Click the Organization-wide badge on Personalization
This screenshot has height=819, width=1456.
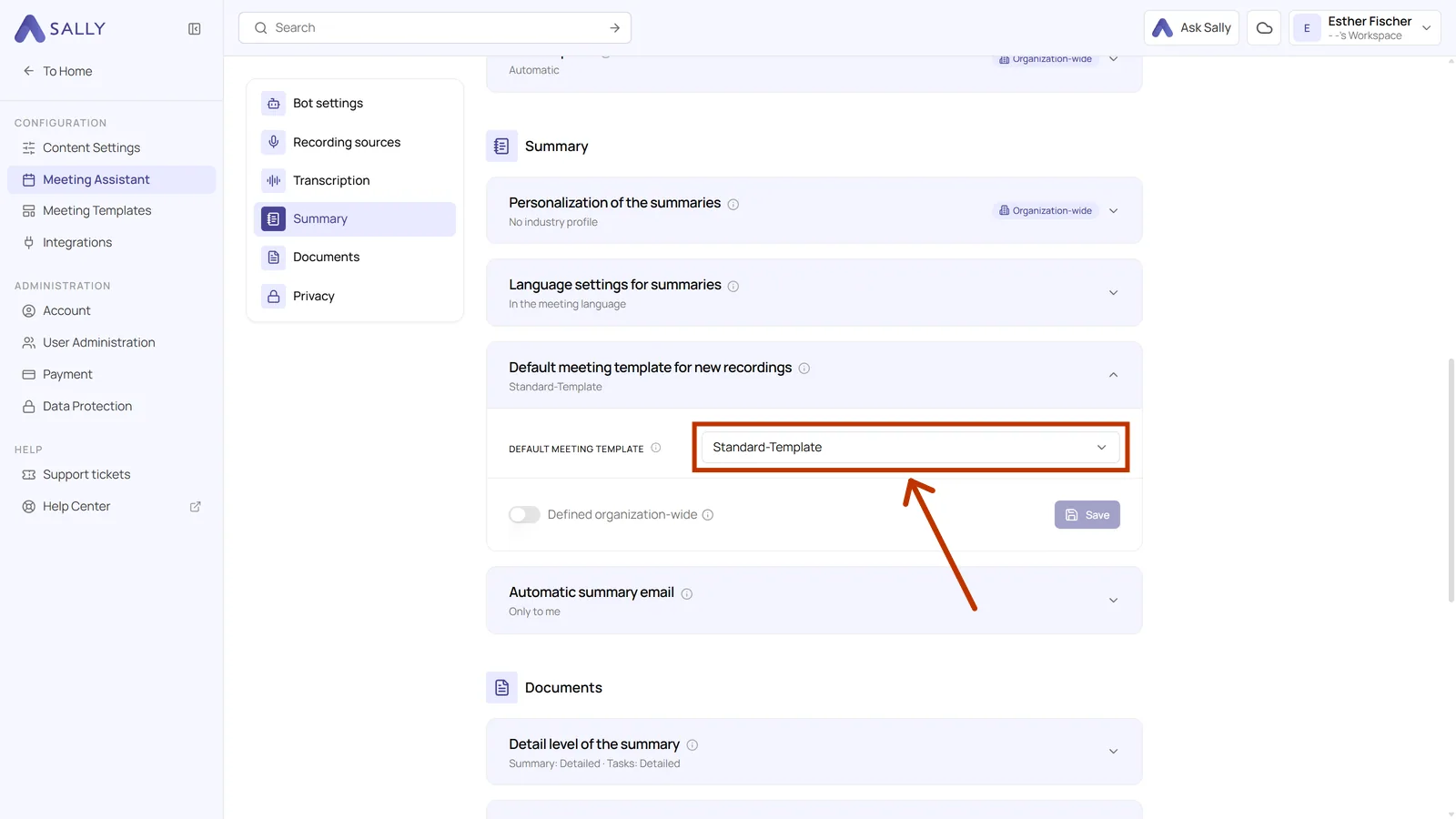point(1045,211)
